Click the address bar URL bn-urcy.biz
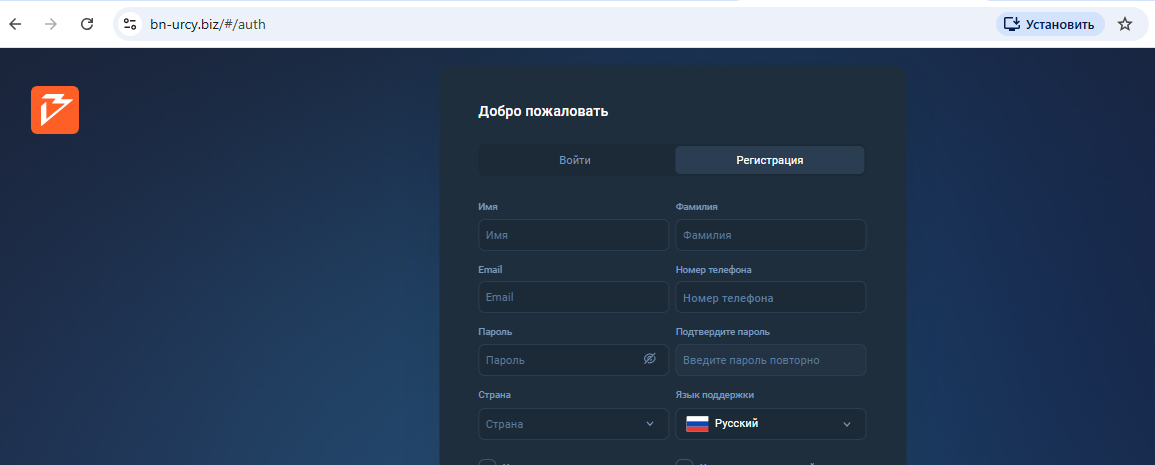Image resolution: width=1155 pixels, height=465 pixels. coord(208,24)
